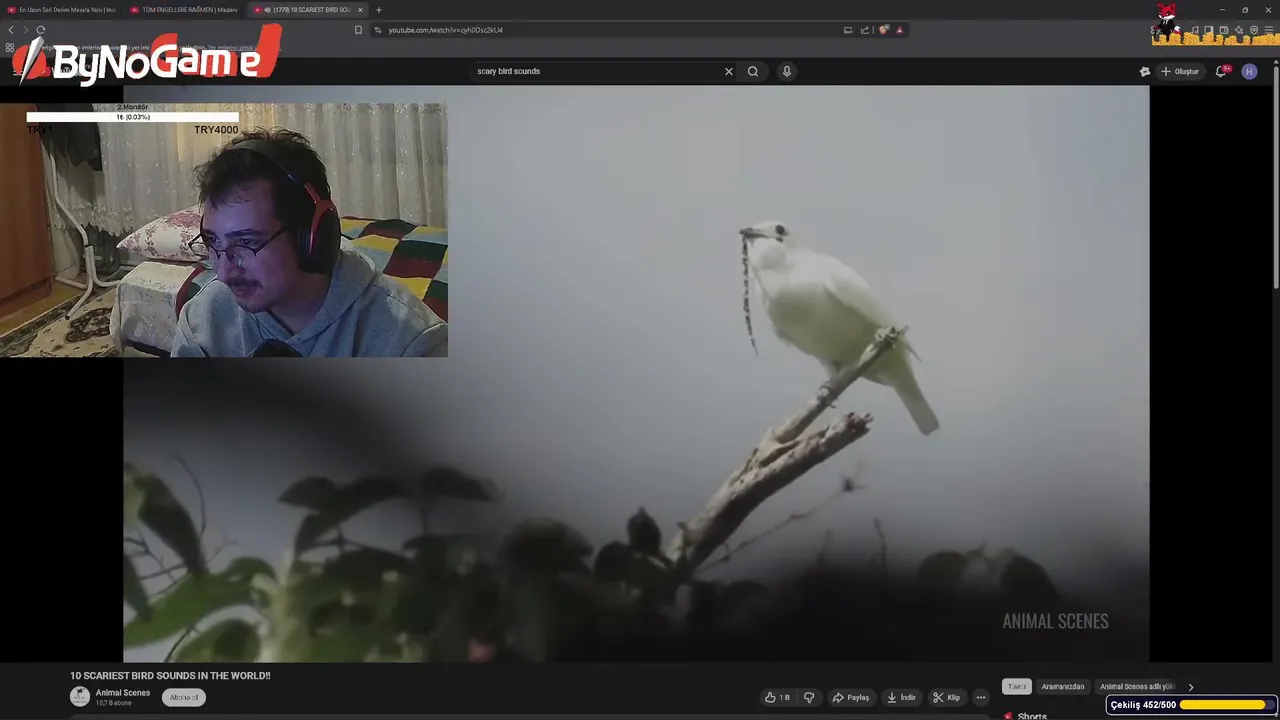This screenshot has height=720, width=1280.
Task: Click the browser address bar URL
Action: [445, 30]
